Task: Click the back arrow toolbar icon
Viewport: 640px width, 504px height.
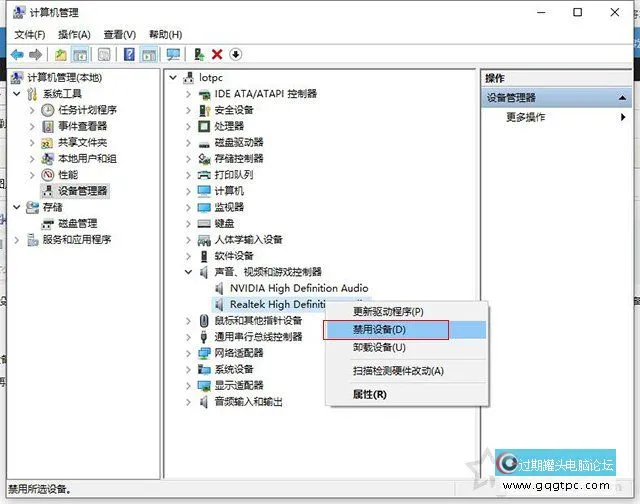Action: [17, 54]
